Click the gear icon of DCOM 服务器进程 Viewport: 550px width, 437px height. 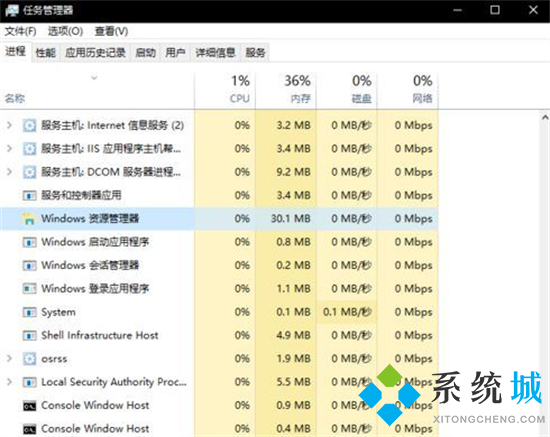tap(29, 172)
